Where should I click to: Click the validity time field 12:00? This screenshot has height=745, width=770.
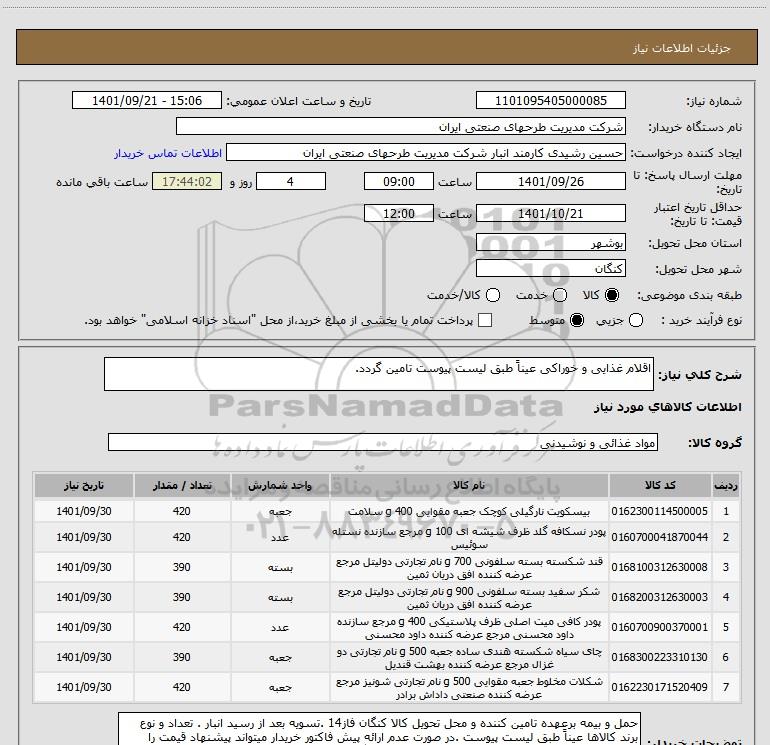pyautogui.click(x=399, y=214)
